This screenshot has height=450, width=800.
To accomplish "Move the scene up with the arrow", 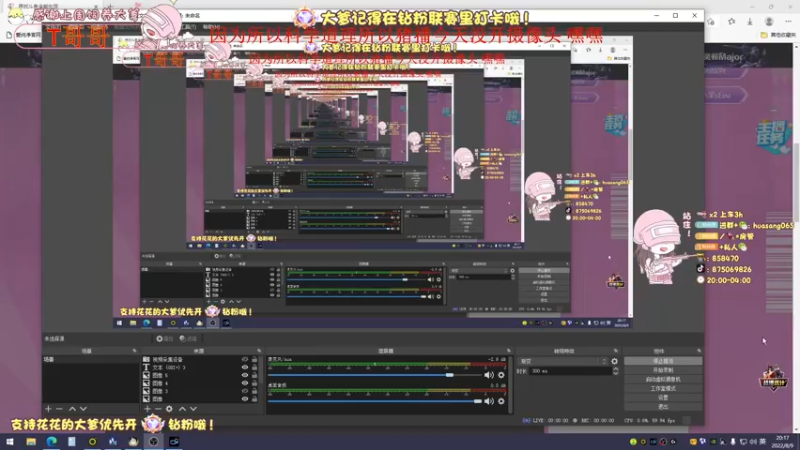I will point(72,409).
